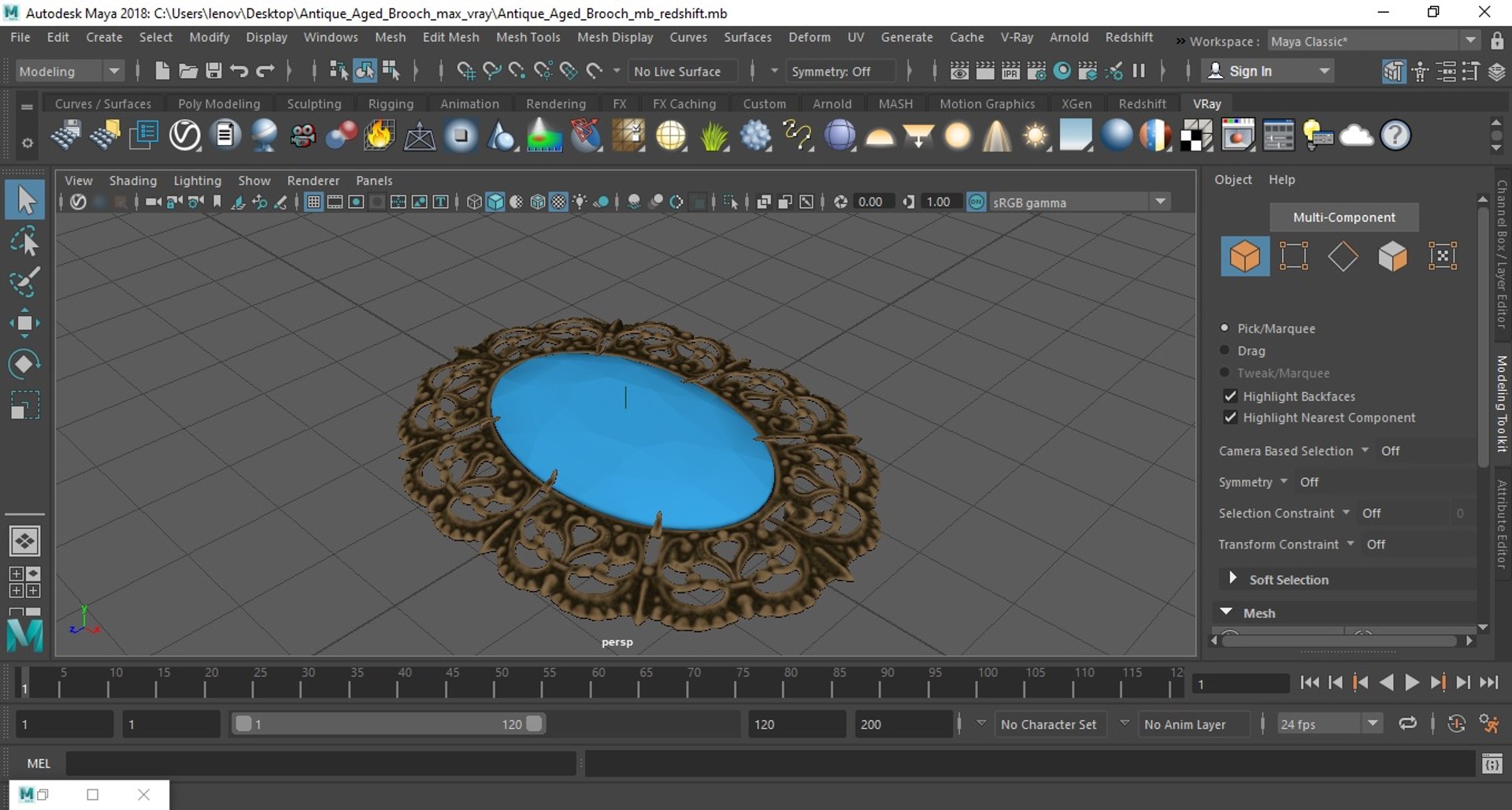Toggle Highlight Backfaces checkbox
The width and height of the screenshot is (1512, 810).
pyautogui.click(x=1230, y=396)
